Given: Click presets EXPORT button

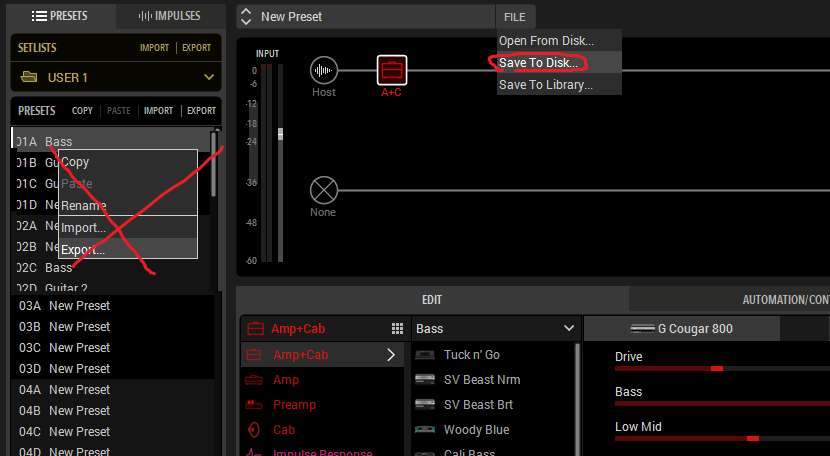Looking at the screenshot, I should click(x=201, y=111).
